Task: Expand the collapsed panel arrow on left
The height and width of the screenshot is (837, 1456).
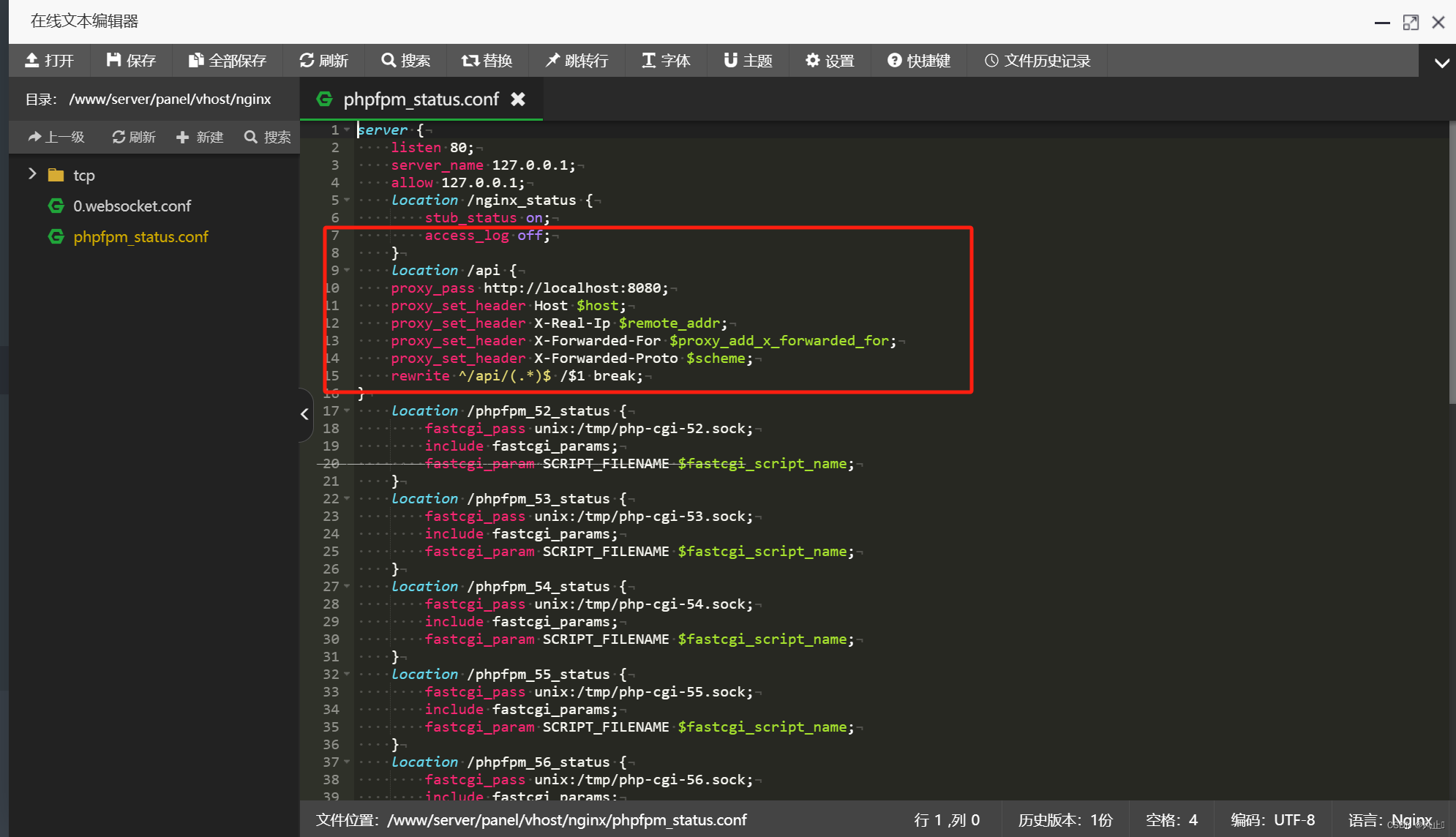Action: point(304,413)
